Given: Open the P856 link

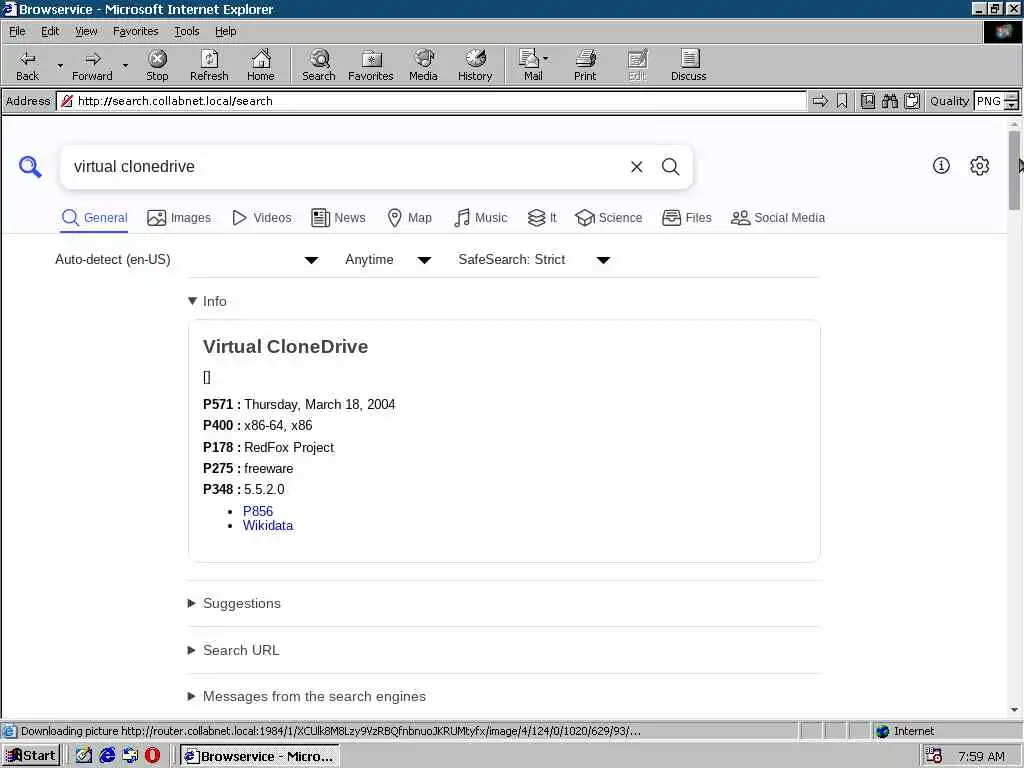Looking at the screenshot, I should coord(258,511).
